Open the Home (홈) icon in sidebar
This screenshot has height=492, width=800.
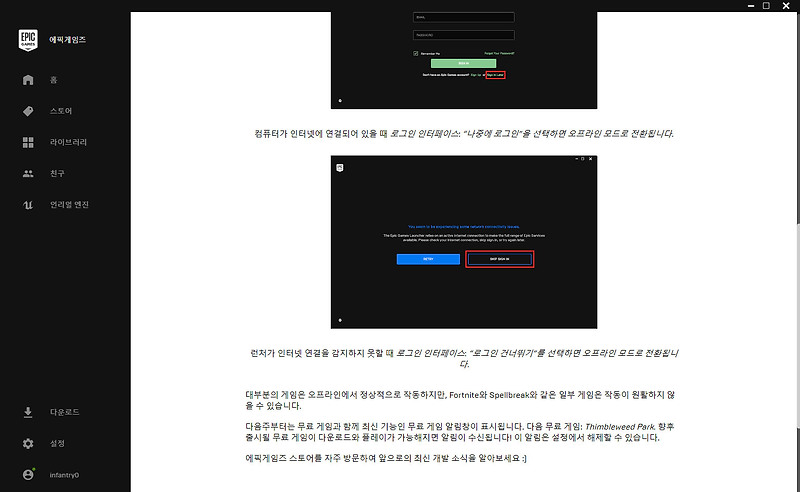click(28, 80)
